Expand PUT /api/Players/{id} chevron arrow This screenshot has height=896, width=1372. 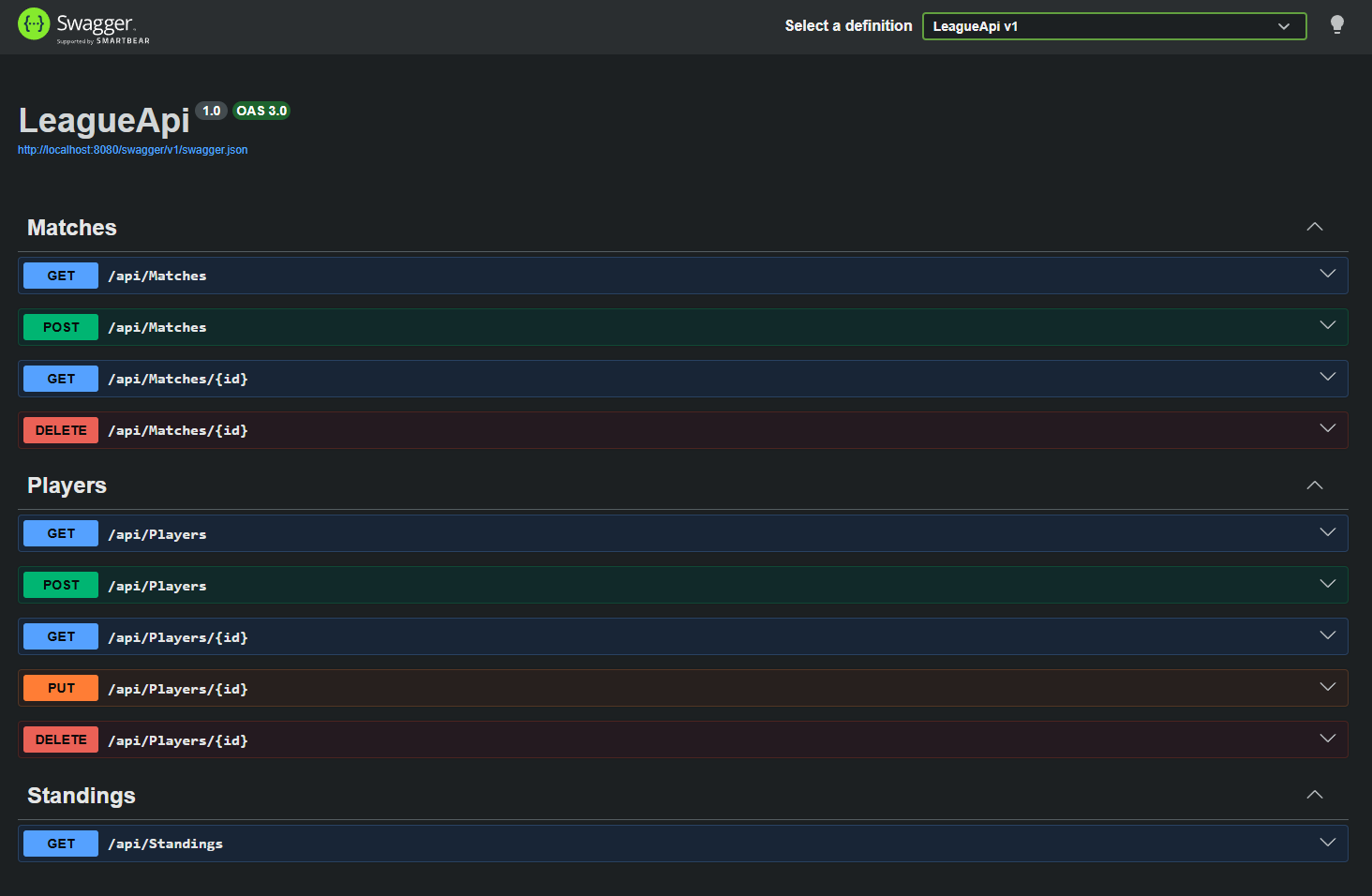click(x=1328, y=687)
